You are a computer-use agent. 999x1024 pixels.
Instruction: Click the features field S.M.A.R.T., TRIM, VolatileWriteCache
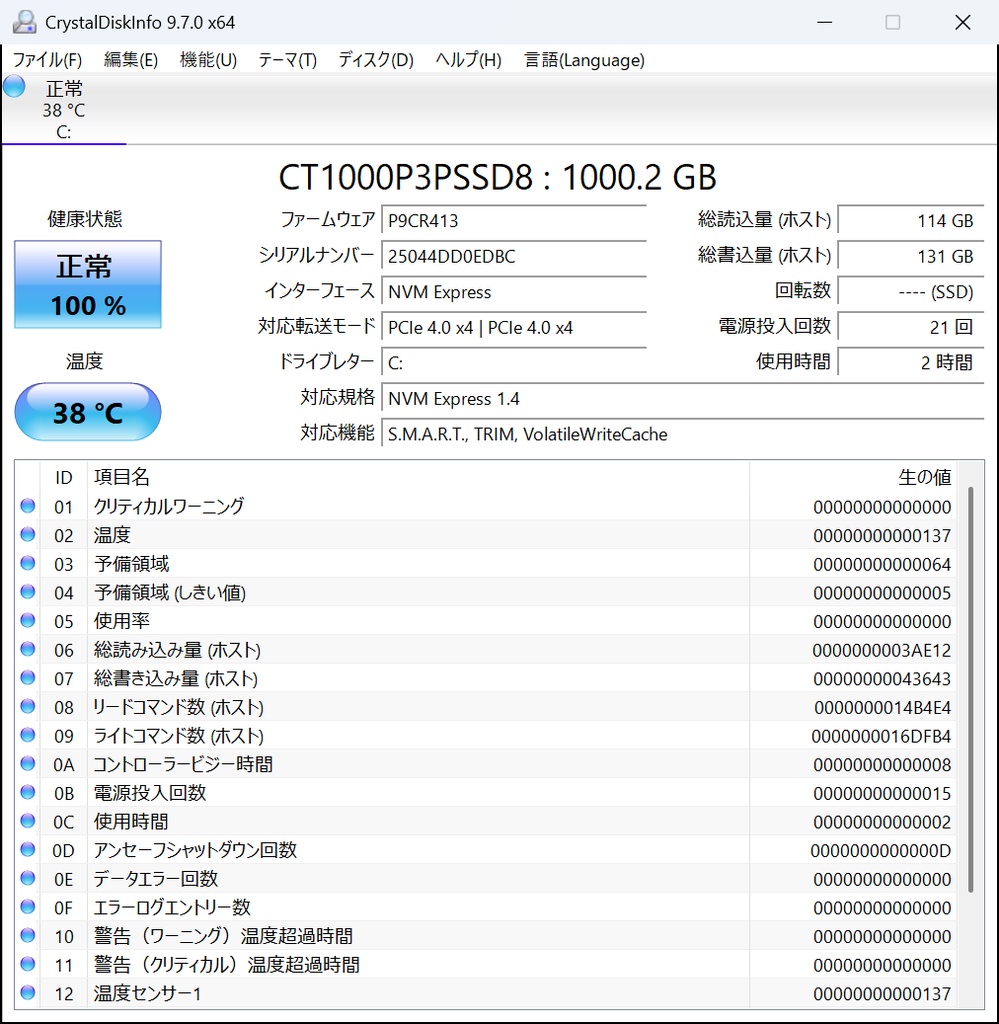[683, 434]
